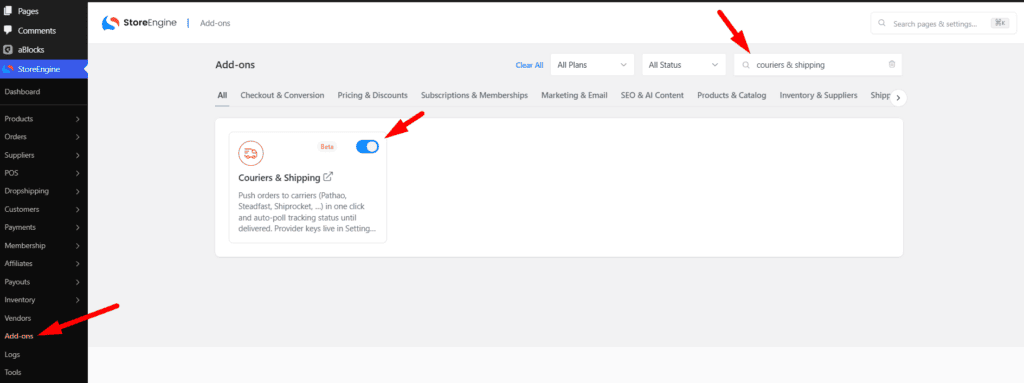Disable the Couriers & Shipping add-on toggle
The image size is (1024, 383).
(367, 146)
